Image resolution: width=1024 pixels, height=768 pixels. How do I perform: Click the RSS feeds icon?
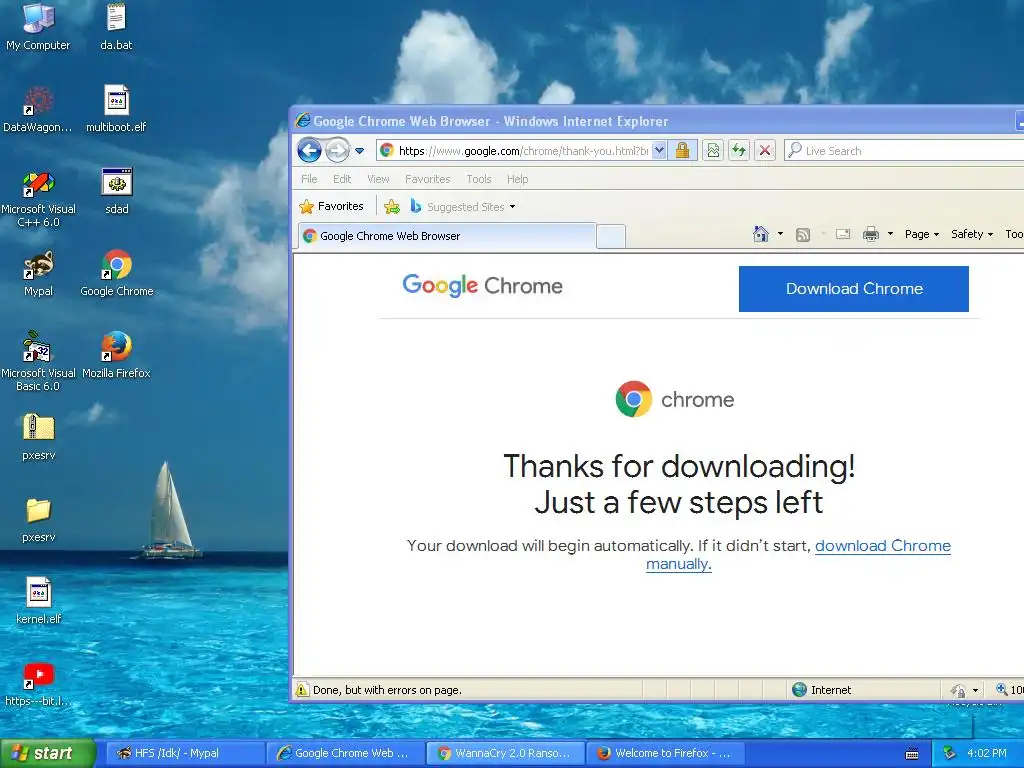[803, 234]
